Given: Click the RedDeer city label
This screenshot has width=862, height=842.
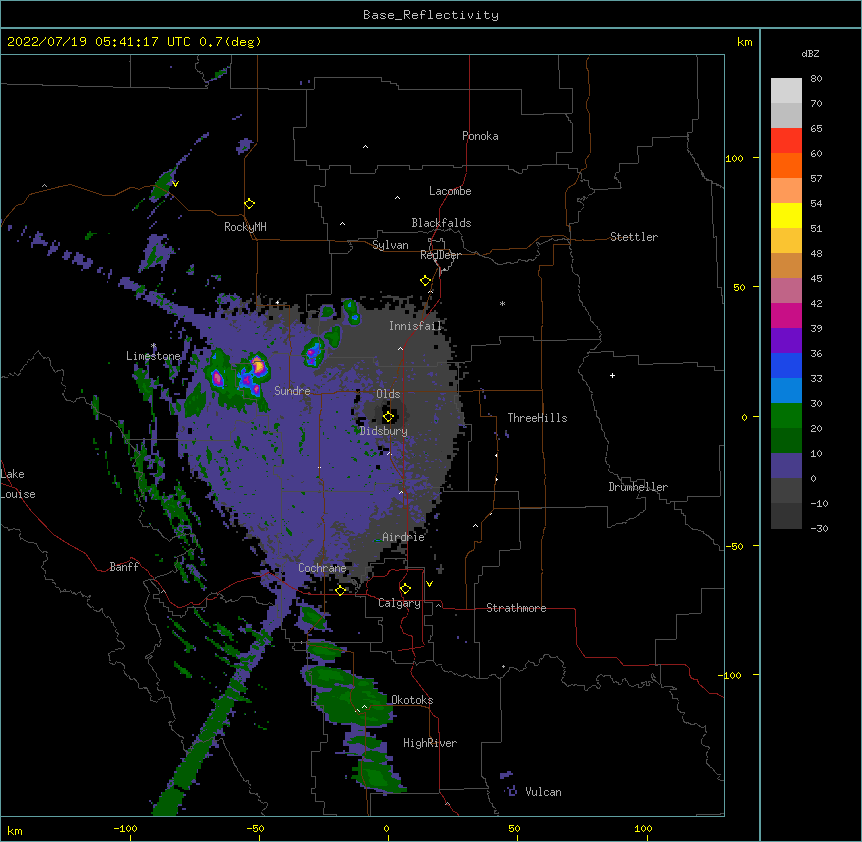Looking at the screenshot, I should coord(440,255).
